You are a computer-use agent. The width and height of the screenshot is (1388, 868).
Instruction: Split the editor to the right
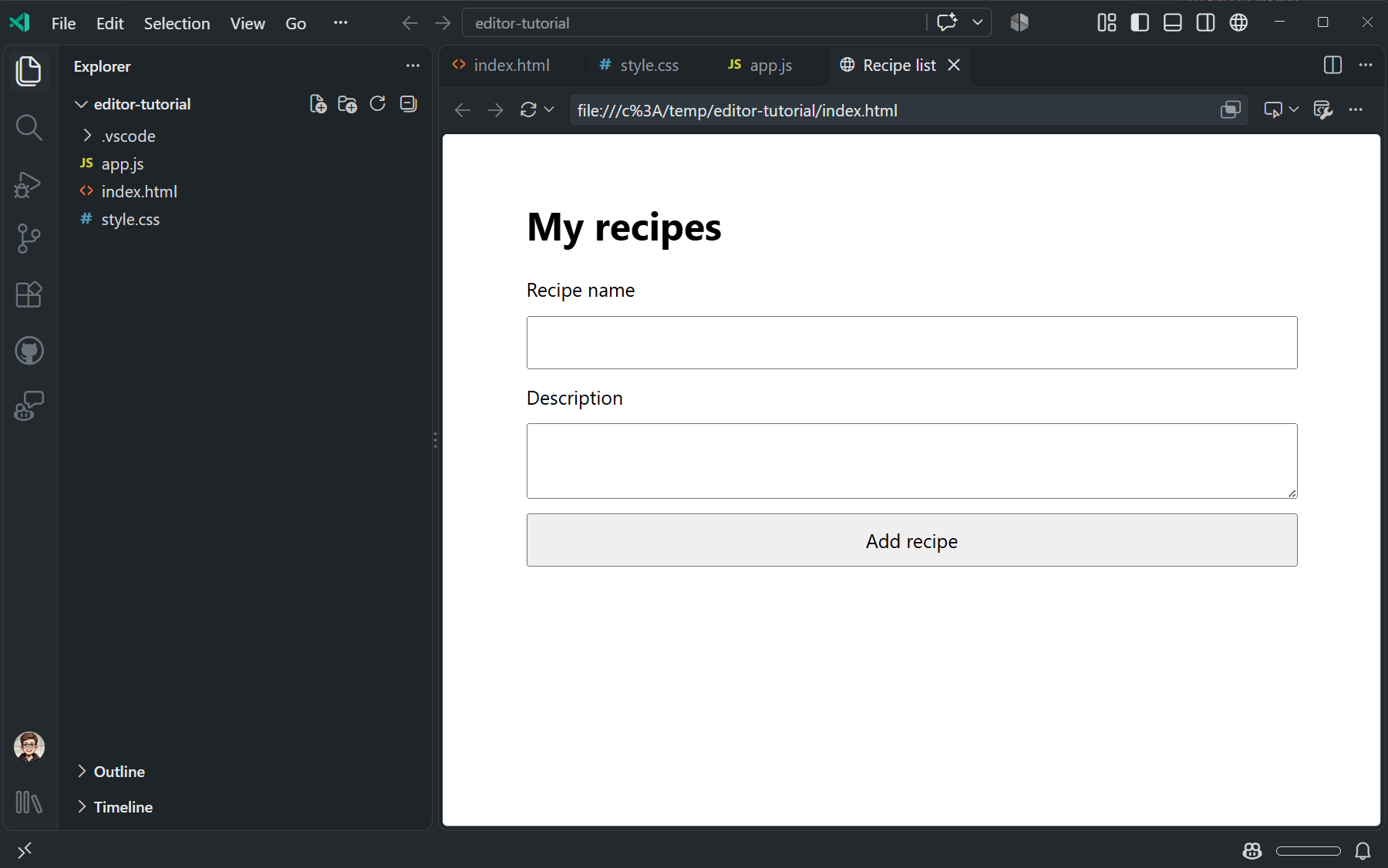[1332, 66]
